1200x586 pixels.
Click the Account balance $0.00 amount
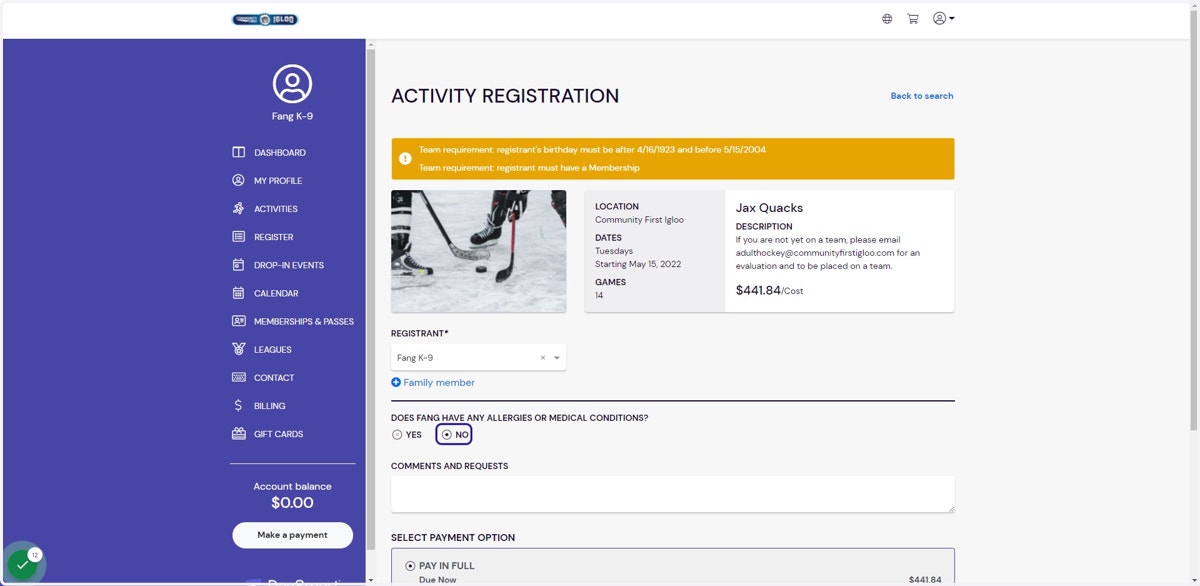pos(292,503)
